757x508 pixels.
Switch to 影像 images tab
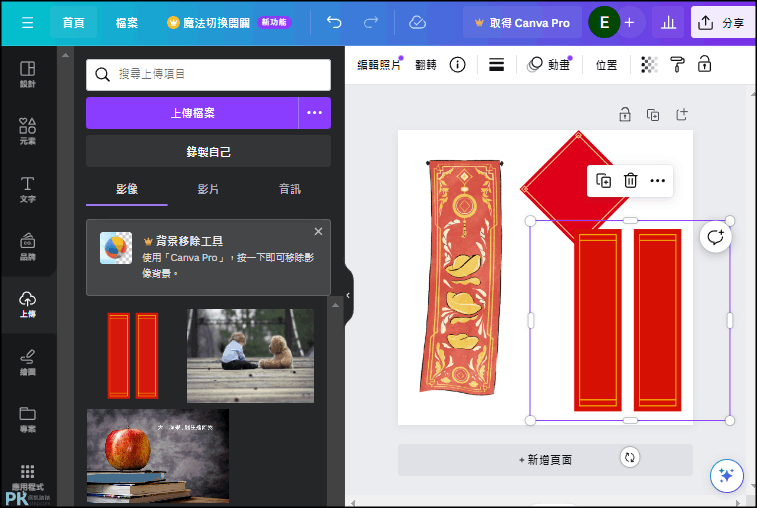click(x=126, y=189)
